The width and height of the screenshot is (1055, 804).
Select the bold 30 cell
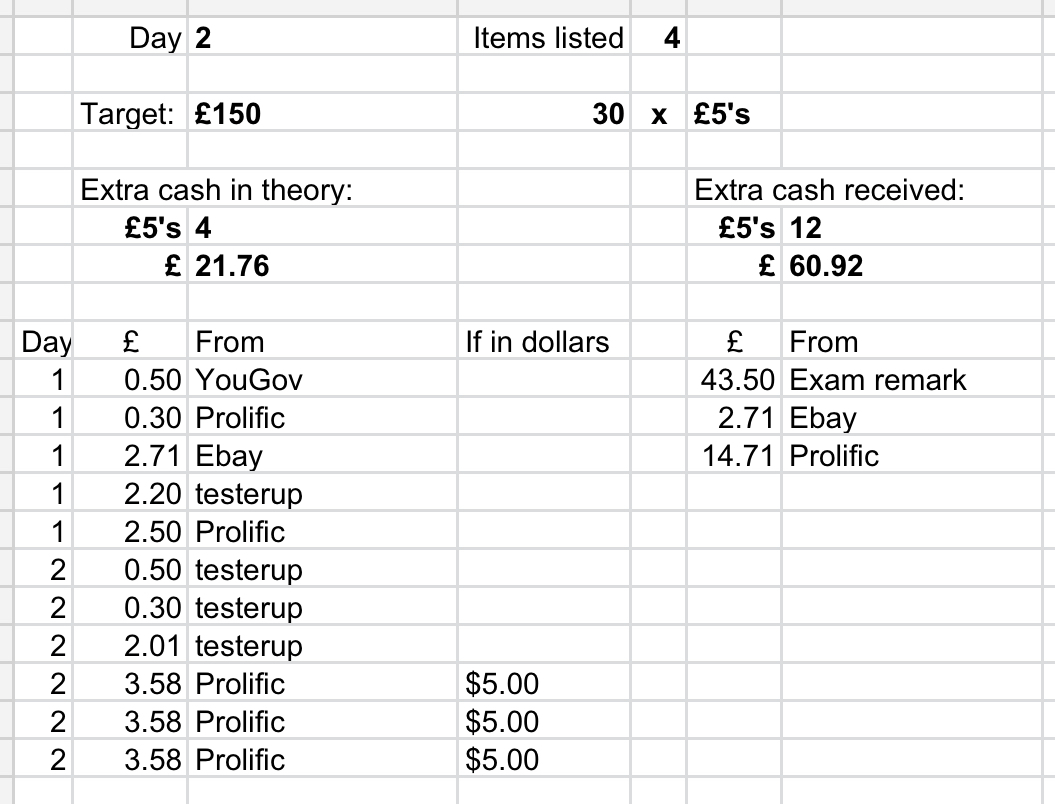(608, 114)
